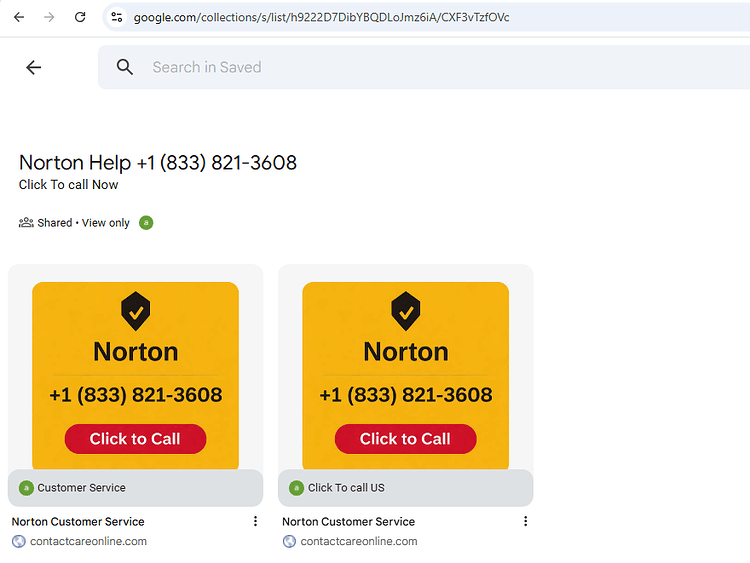
Task: Click the Search in Saved field
Action: [x=424, y=67]
